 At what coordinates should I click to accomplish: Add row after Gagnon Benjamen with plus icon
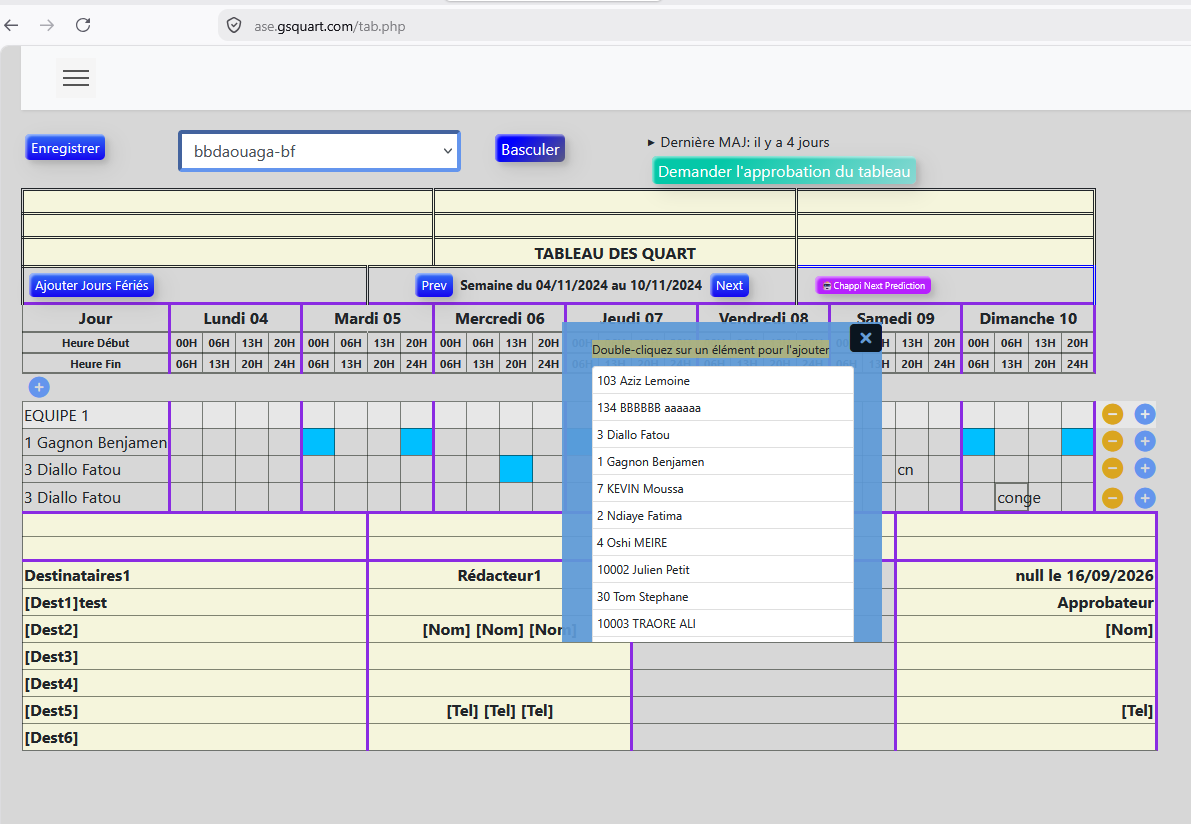click(1145, 441)
